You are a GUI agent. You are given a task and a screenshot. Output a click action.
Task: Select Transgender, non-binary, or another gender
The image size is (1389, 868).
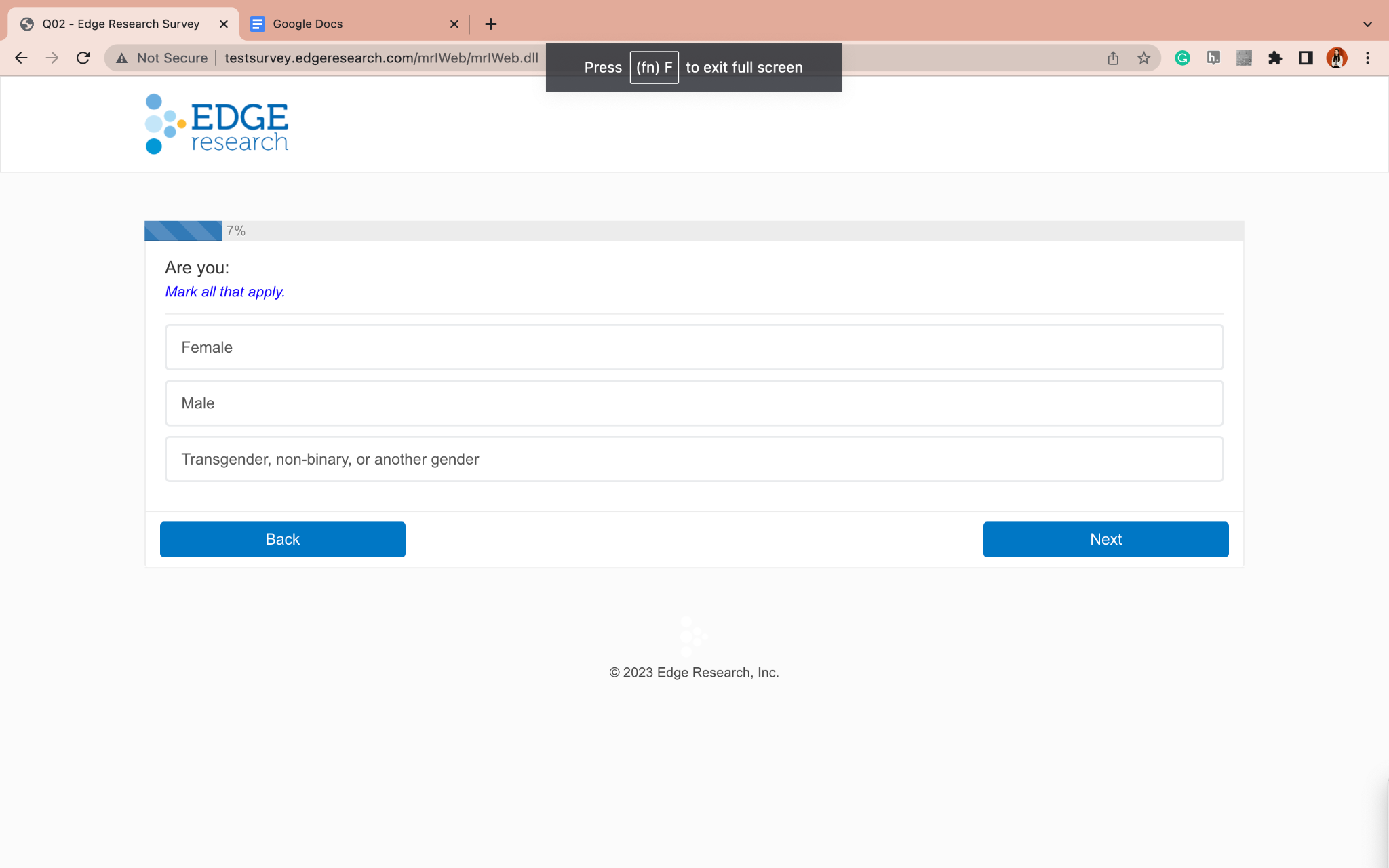click(x=693, y=459)
